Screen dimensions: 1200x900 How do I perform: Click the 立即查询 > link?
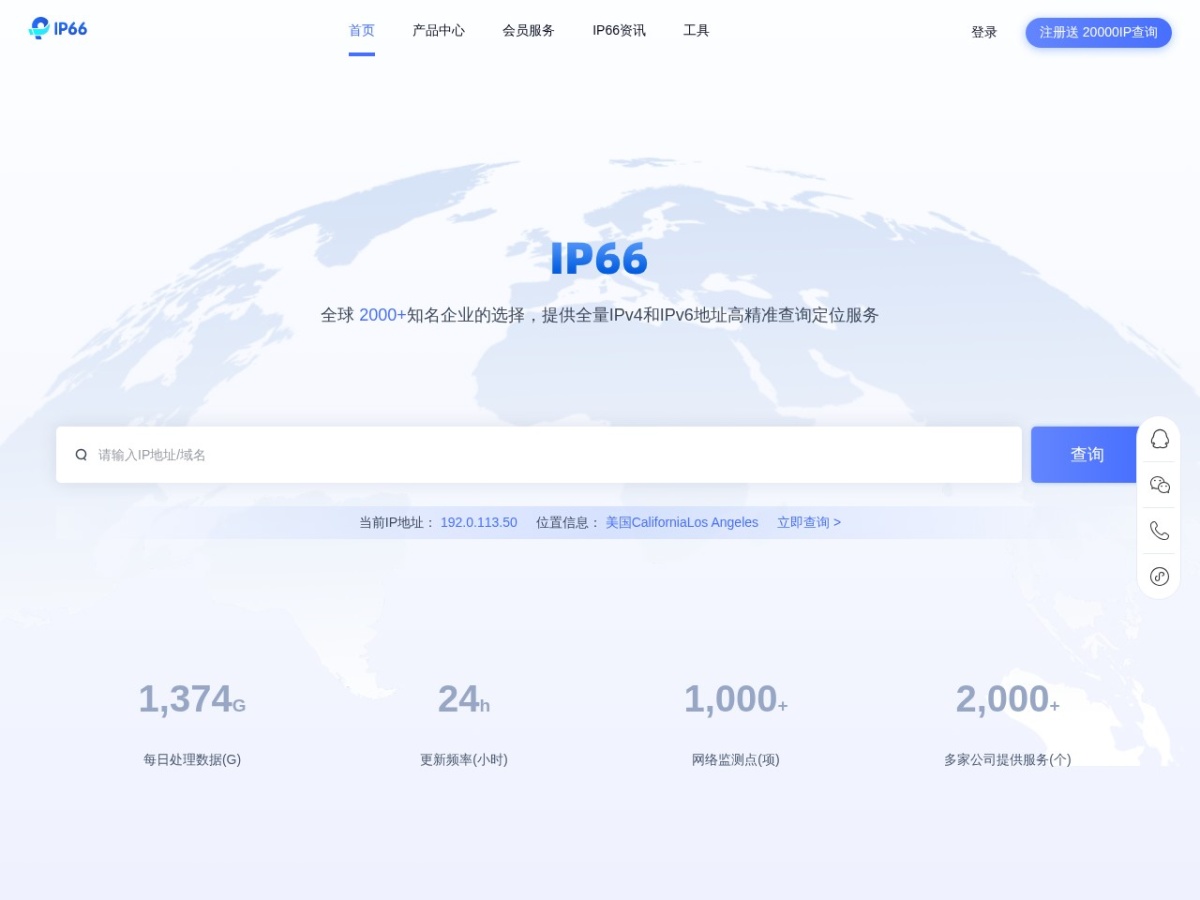click(x=809, y=522)
